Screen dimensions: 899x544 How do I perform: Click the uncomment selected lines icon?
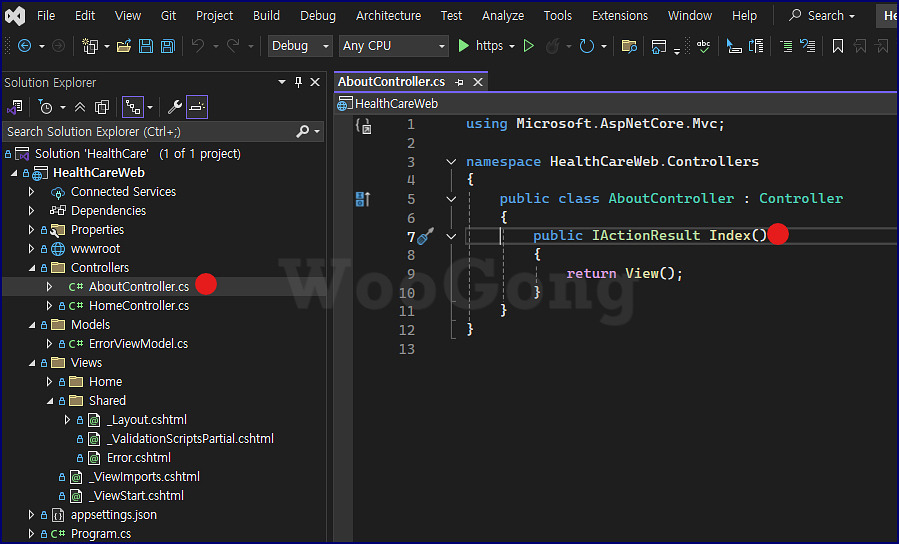[808, 46]
